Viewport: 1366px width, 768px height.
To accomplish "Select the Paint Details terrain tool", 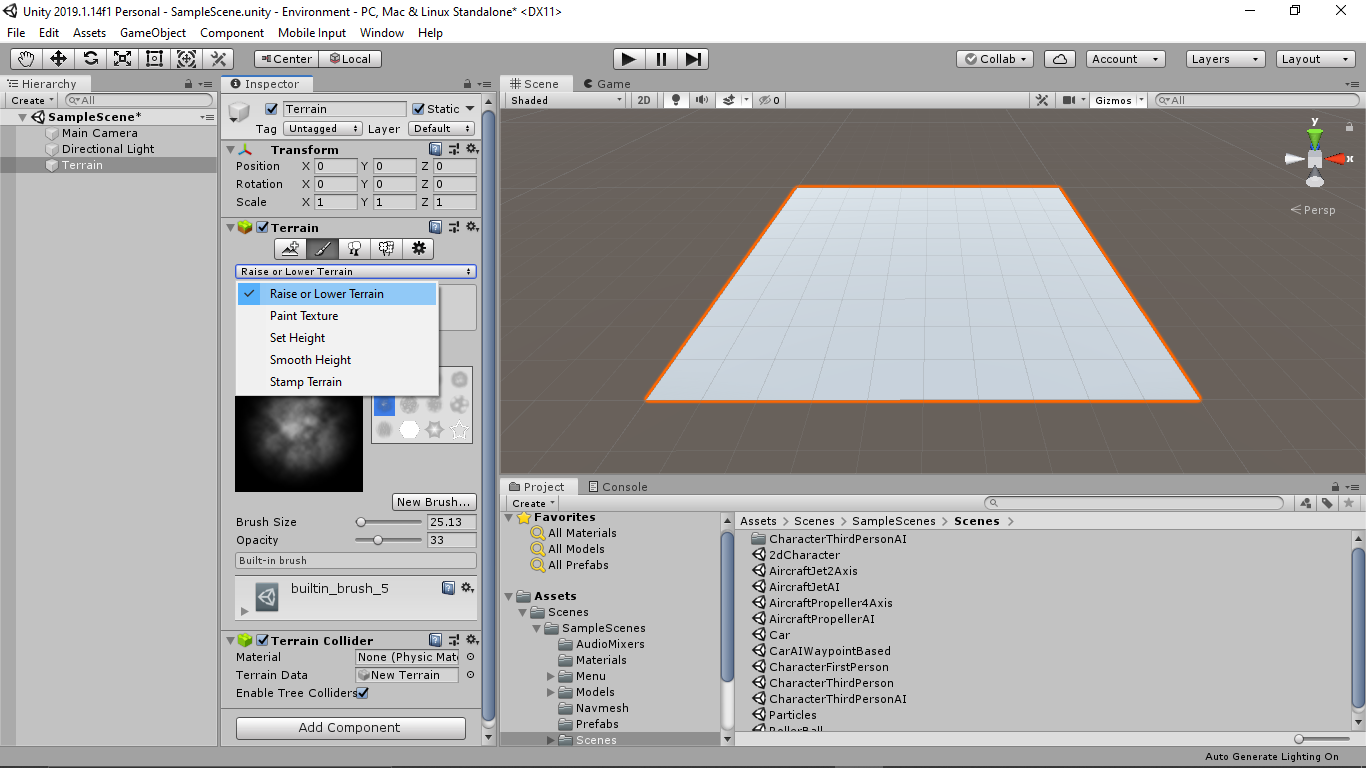I will (x=387, y=248).
